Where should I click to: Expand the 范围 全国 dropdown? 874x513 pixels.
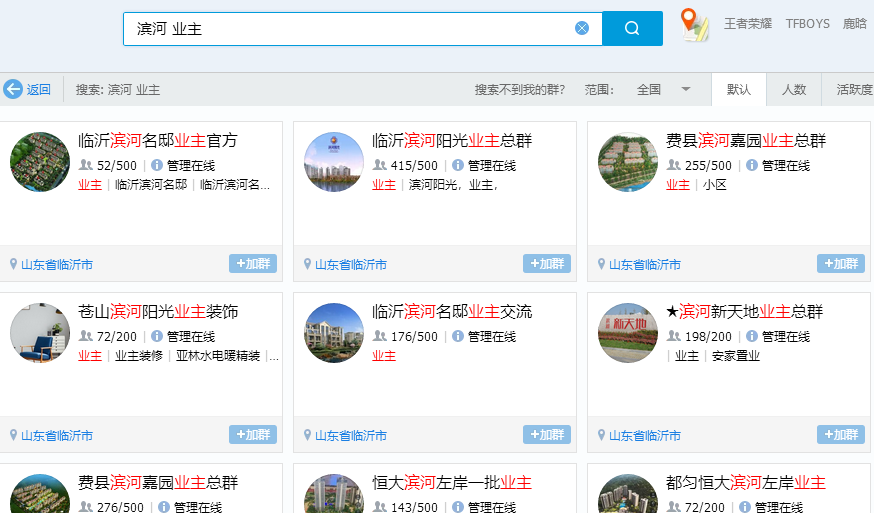[686, 89]
